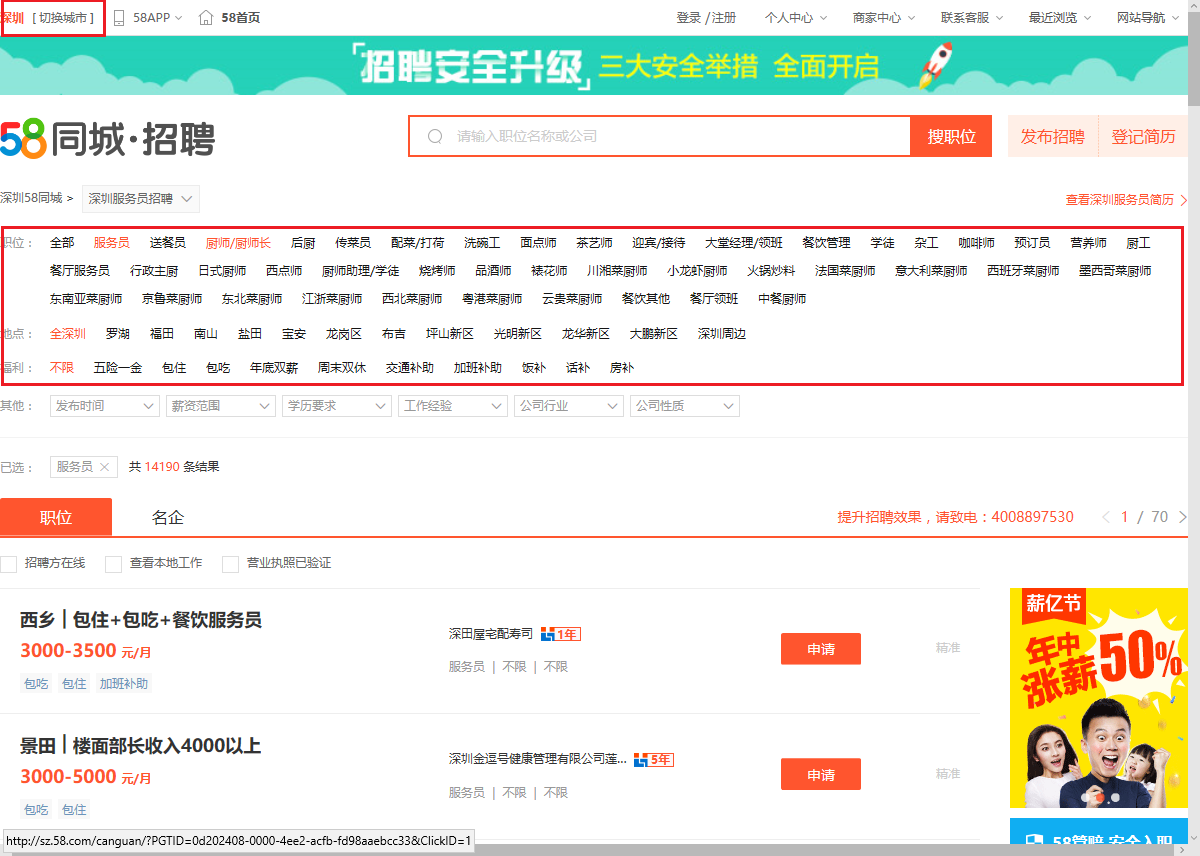Image resolution: width=1200 pixels, height=856 pixels.
Task: Click the 招聘安全升级 top banner
Action: pyautogui.click(x=594, y=66)
